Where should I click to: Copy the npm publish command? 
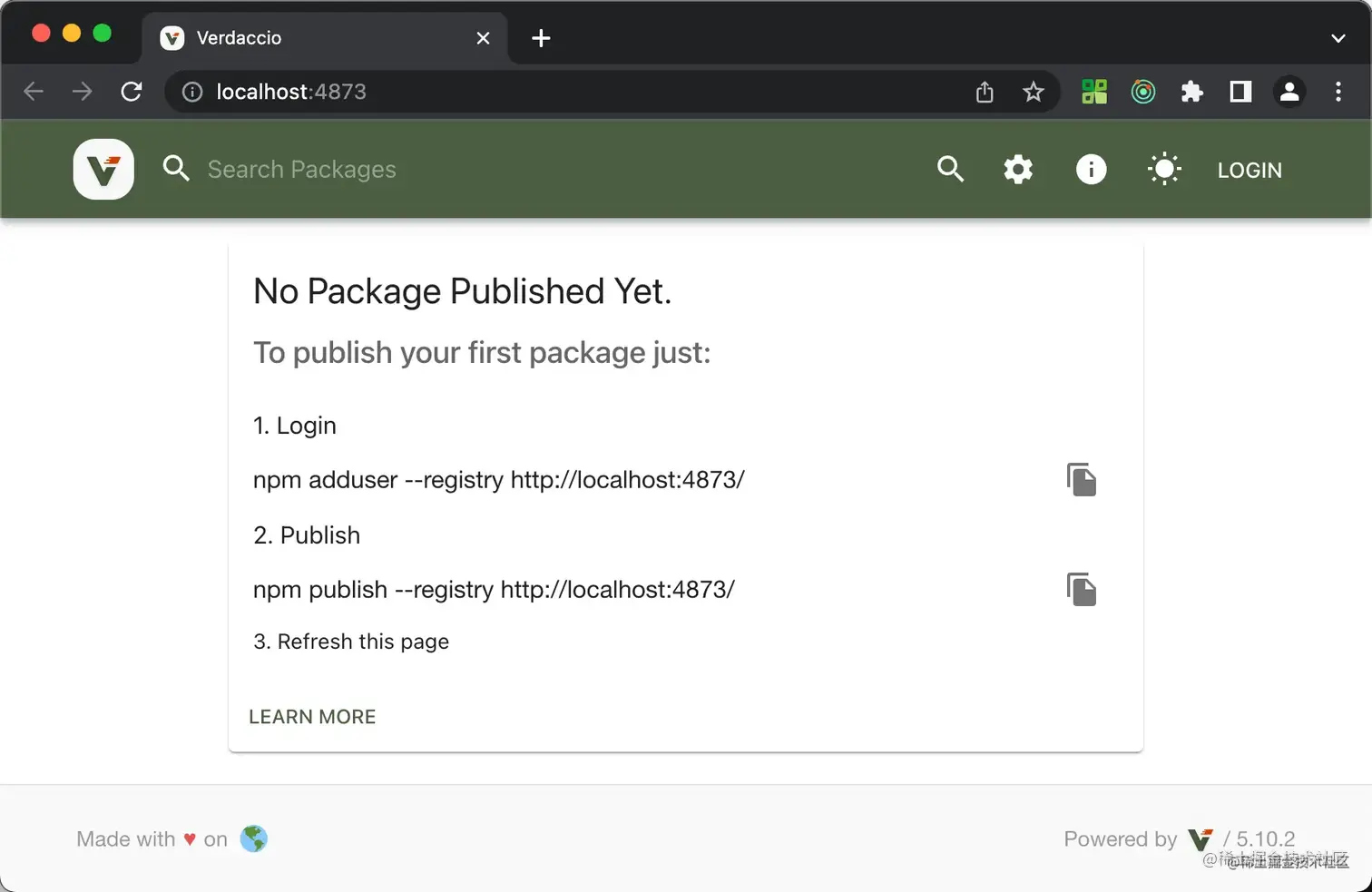pyautogui.click(x=1082, y=590)
